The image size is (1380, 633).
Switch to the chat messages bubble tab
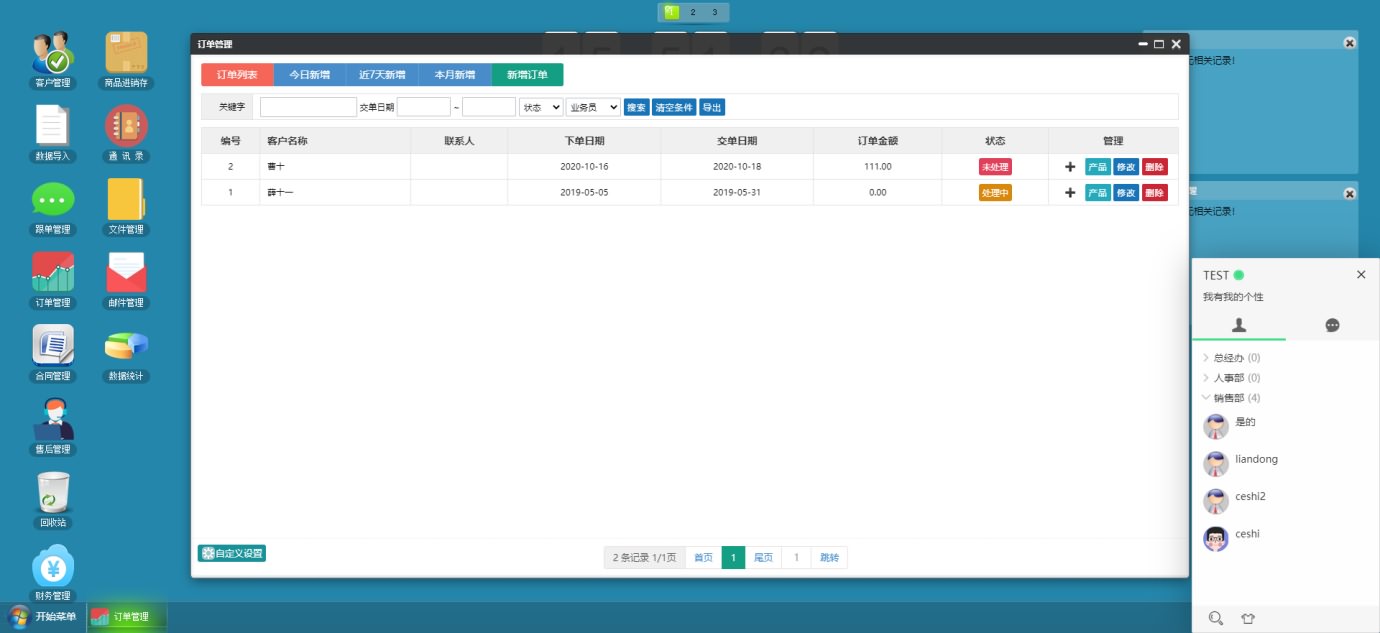[x=1332, y=325]
